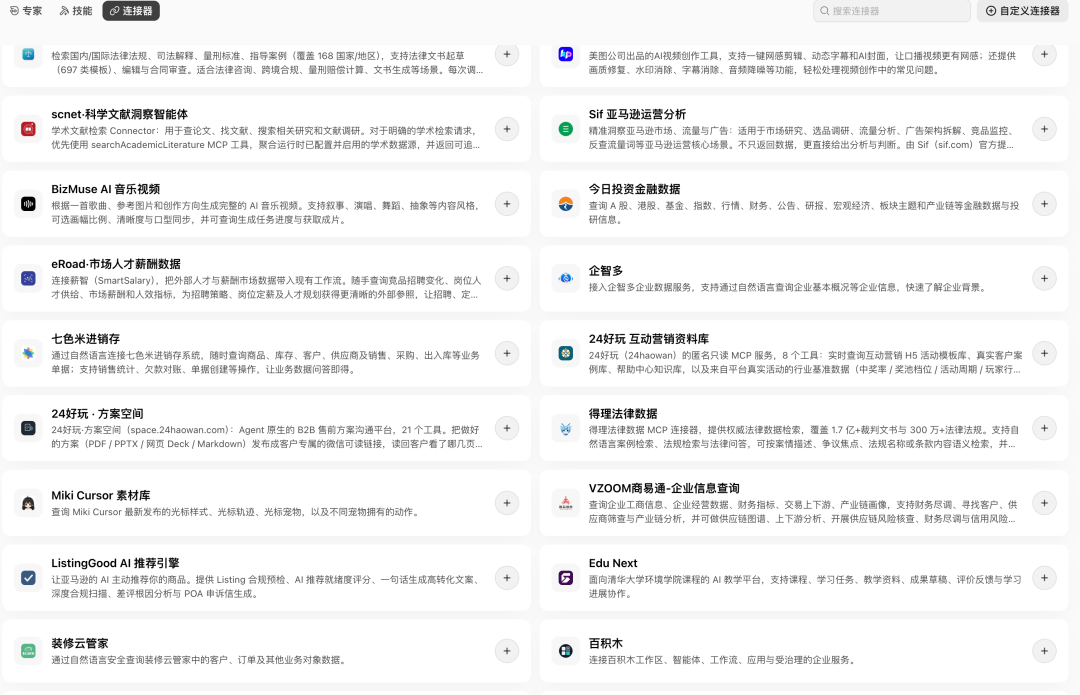Screen dimensions: 1080x695
Task: Read the 企智多 description about 企业数据服务
Action: click(x=787, y=287)
